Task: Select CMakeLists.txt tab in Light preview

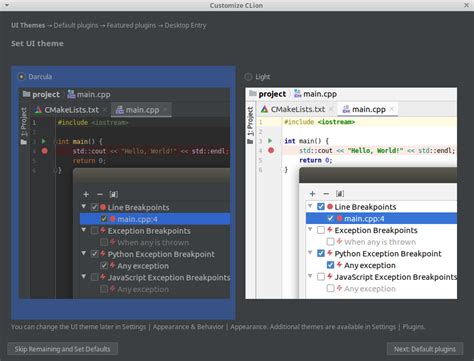Action: [298, 109]
